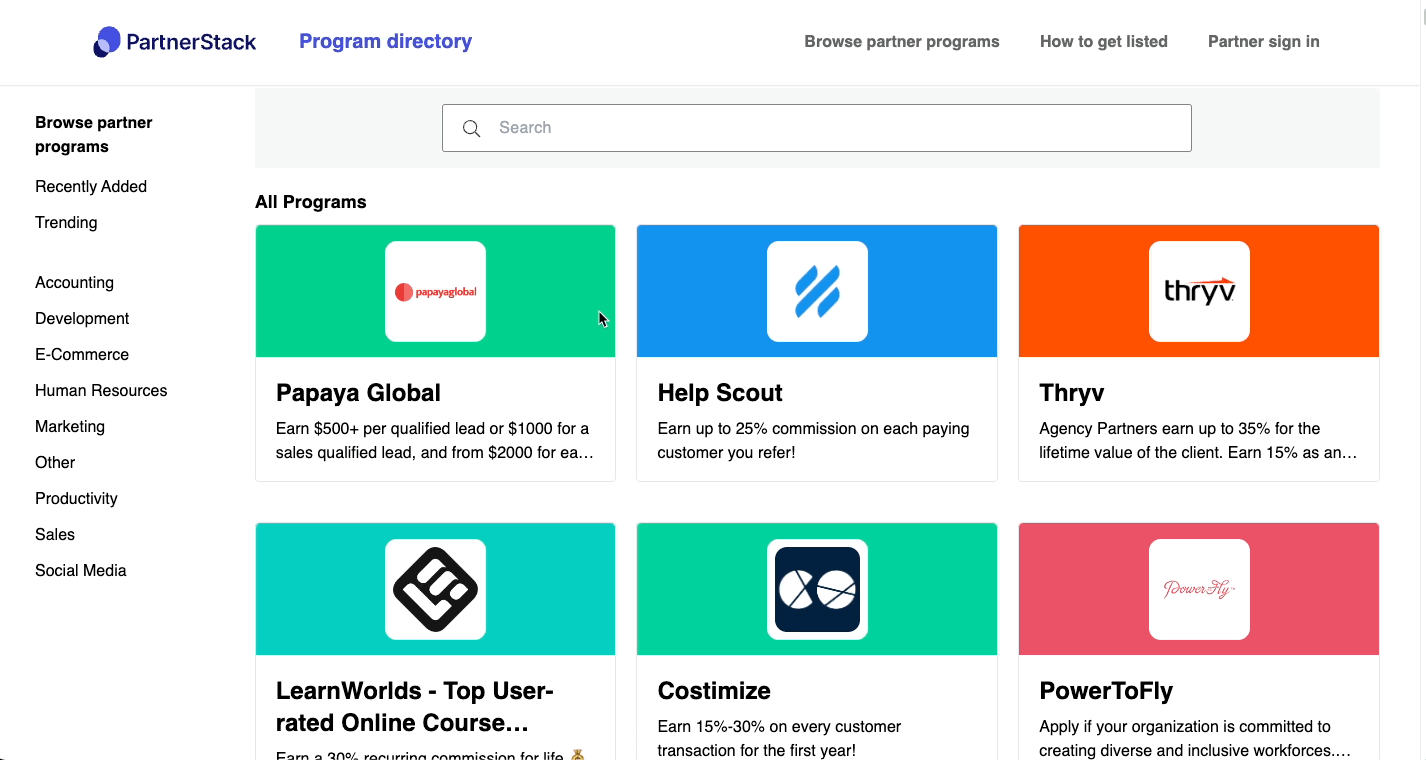The image size is (1426, 760).
Task: Filter by Social Media category
Action: (x=81, y=570)
